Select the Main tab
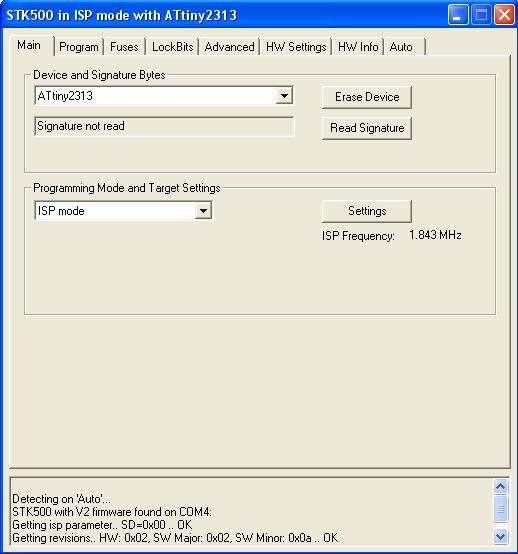Image resolution: width=518 pixels, height=554 pixels. (x=29, y=45)
